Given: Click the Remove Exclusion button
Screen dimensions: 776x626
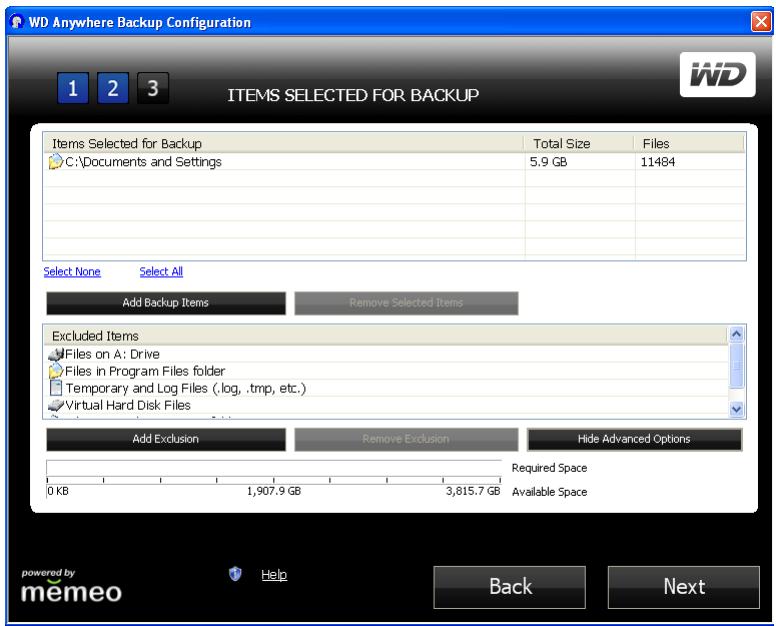Looking at the screenshot, I should coord(406,439).
